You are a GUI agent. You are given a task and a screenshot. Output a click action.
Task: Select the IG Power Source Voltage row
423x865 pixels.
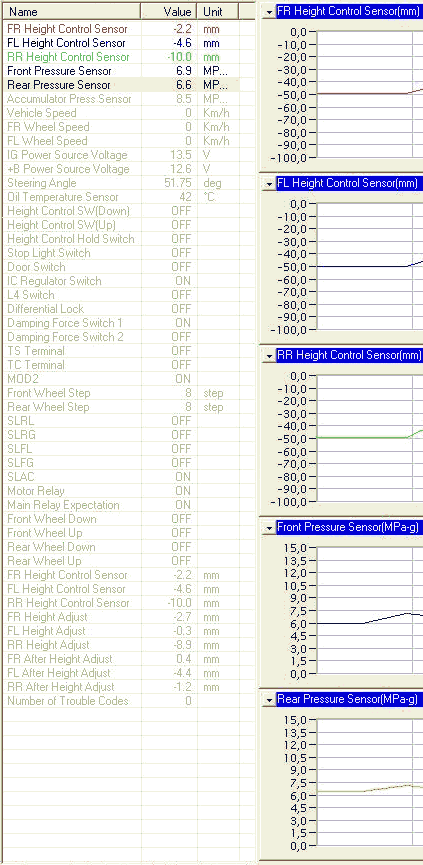click(128, 155)
